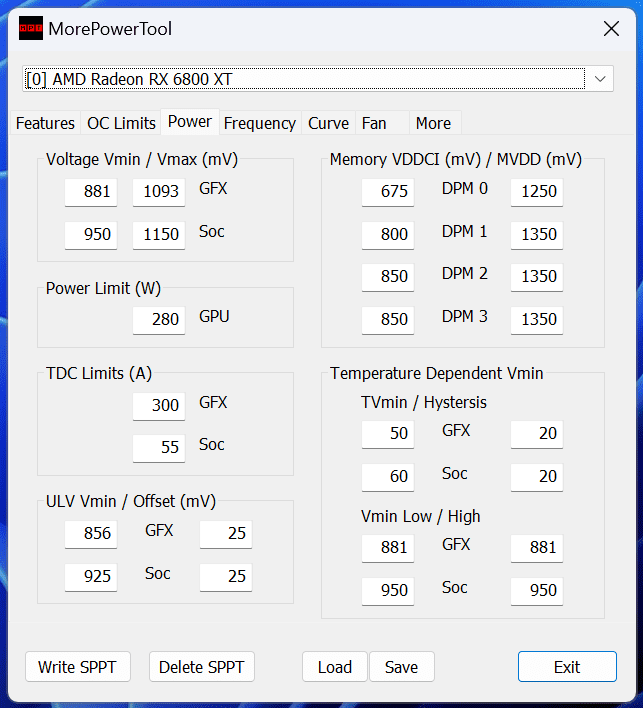Click the Soc Vmax field showing 1150
The height and width of the screenshot is (708, 643).
pos(159,235)
